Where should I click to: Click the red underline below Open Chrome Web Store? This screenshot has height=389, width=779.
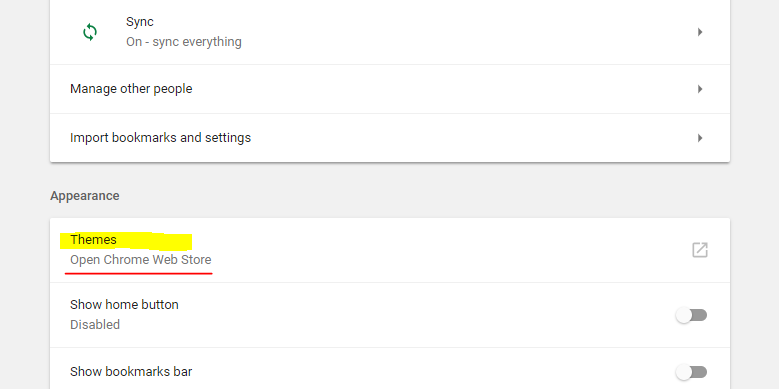[139, 273]
